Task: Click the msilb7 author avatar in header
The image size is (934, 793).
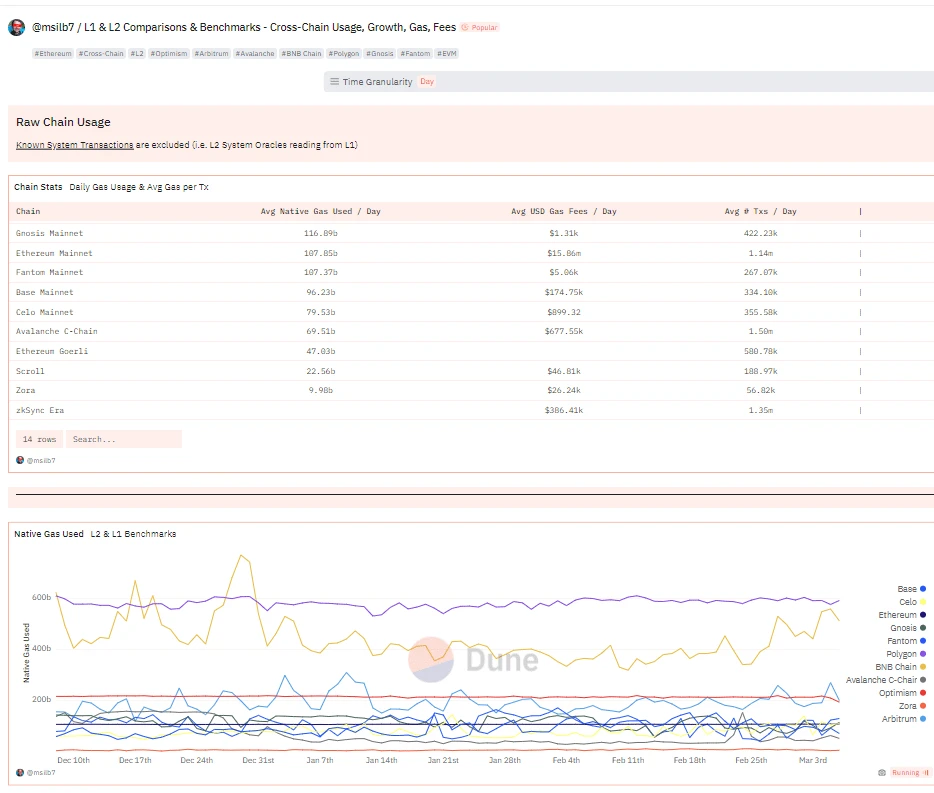Action: point(17,28)
